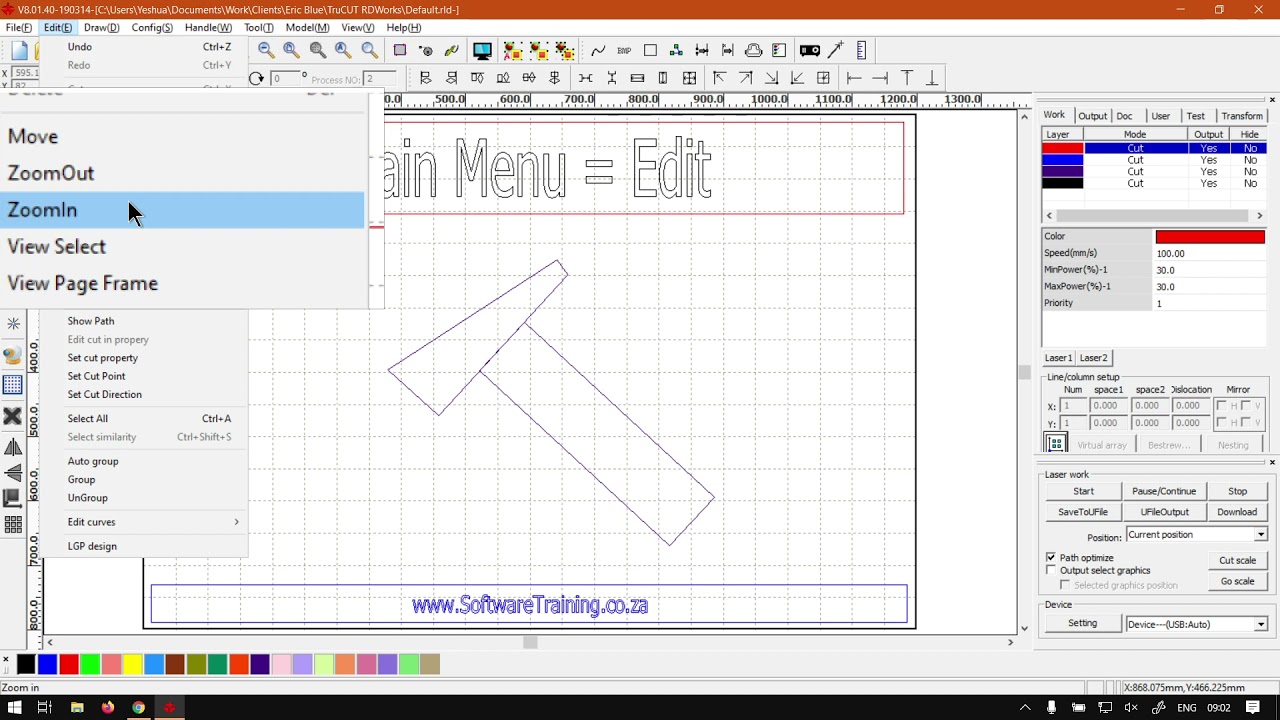Open the Config menu

[x=153, y=28]
